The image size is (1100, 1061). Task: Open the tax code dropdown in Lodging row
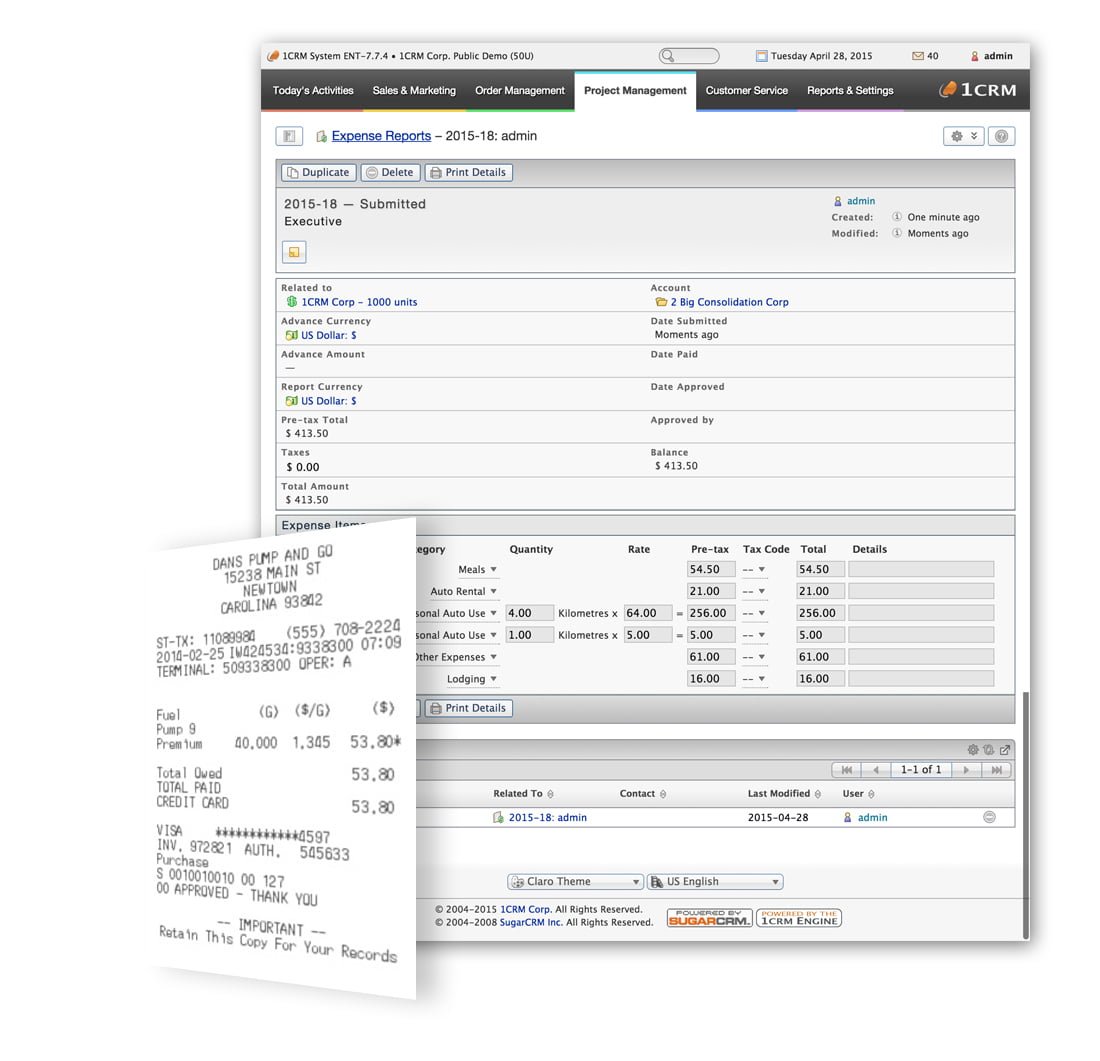754,679
